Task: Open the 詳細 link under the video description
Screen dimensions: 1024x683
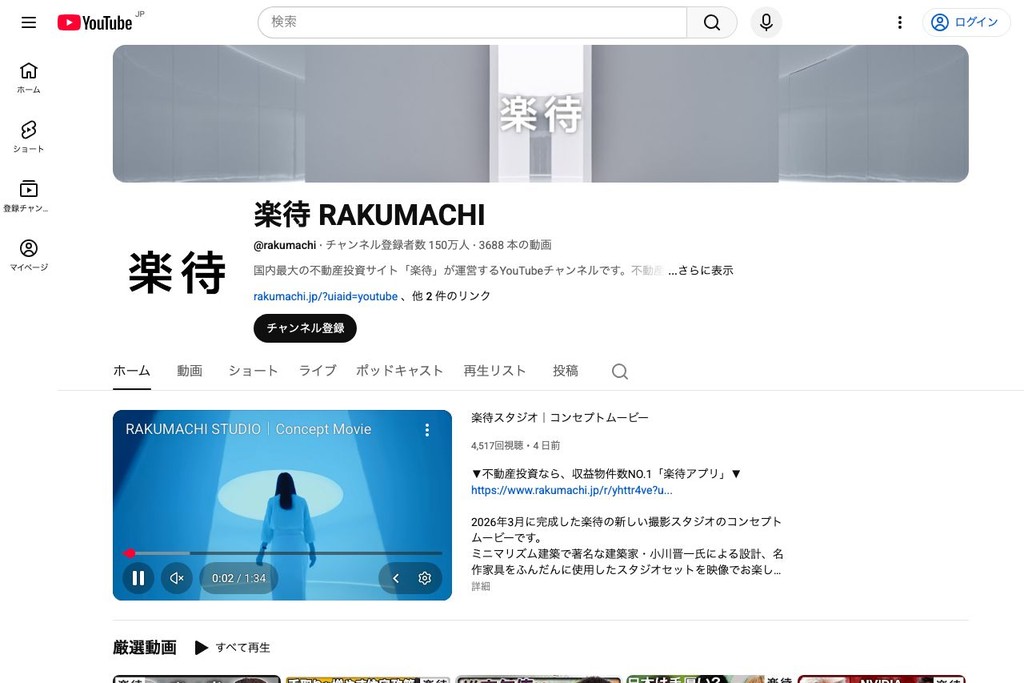Action: point(479,586)
